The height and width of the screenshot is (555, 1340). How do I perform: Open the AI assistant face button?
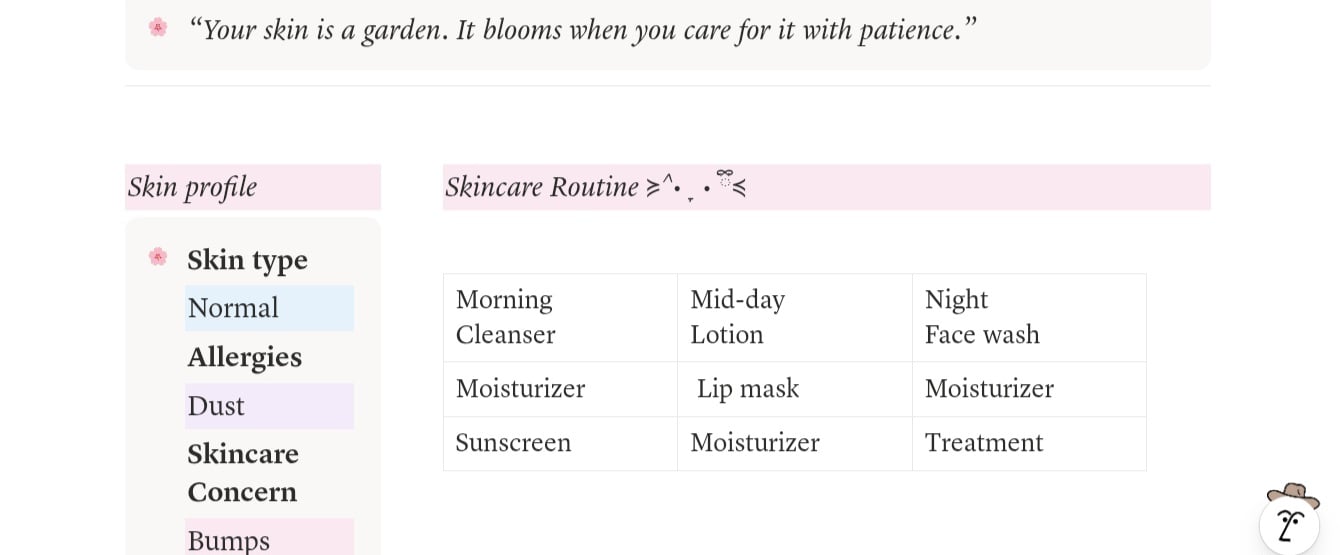point(1289,524)
